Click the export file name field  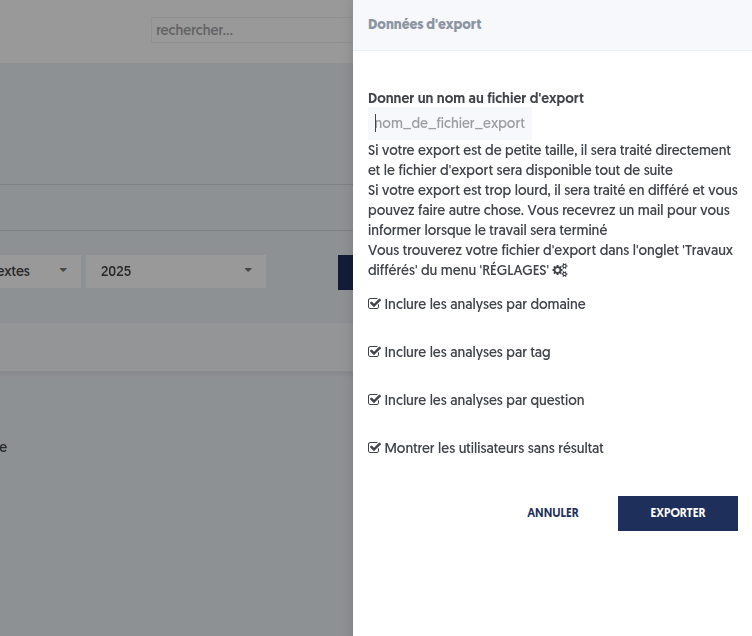[450, 123]
